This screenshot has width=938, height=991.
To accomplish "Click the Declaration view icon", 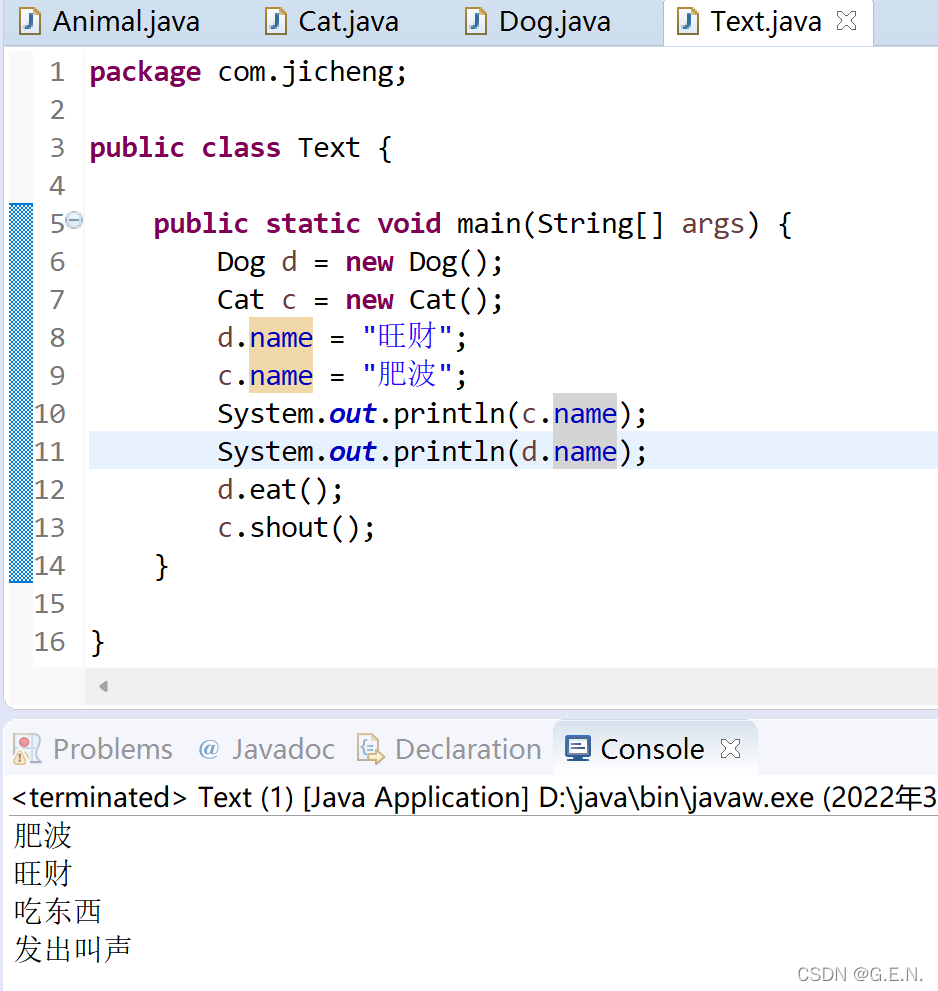I will point(370,749).
